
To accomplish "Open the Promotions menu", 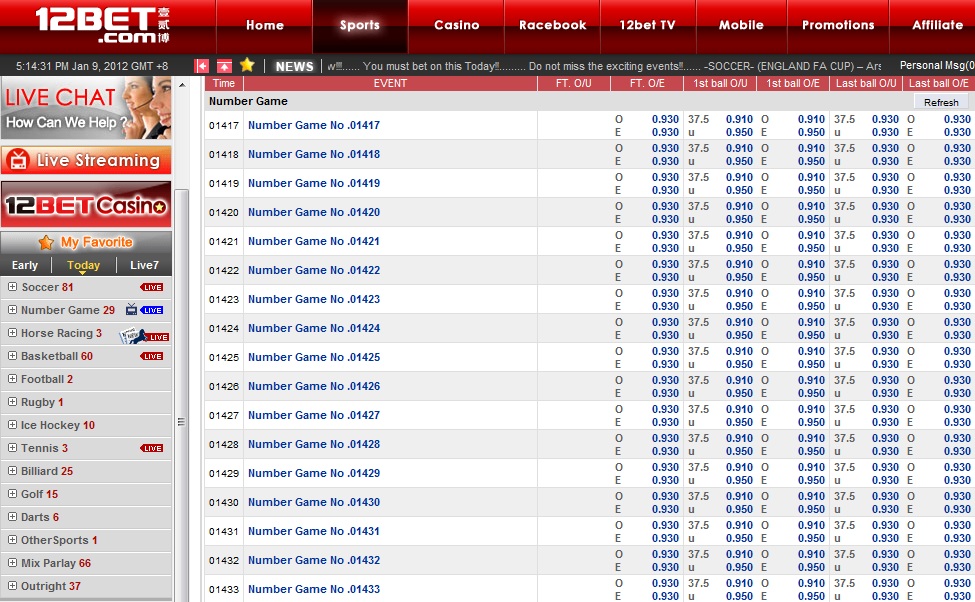I will (838, 25).
